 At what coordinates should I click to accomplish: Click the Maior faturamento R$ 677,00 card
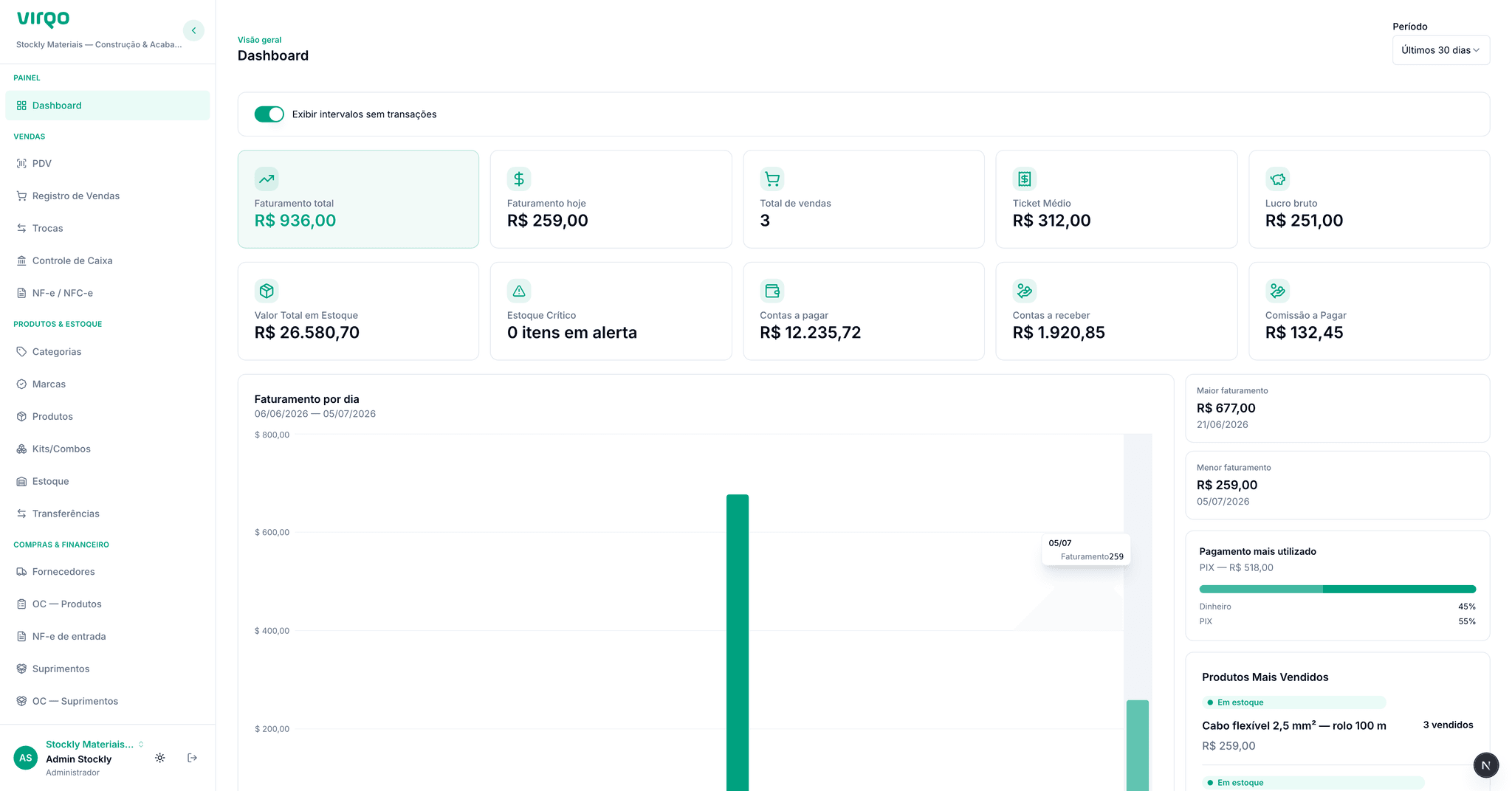click(x=1338, y=408)
